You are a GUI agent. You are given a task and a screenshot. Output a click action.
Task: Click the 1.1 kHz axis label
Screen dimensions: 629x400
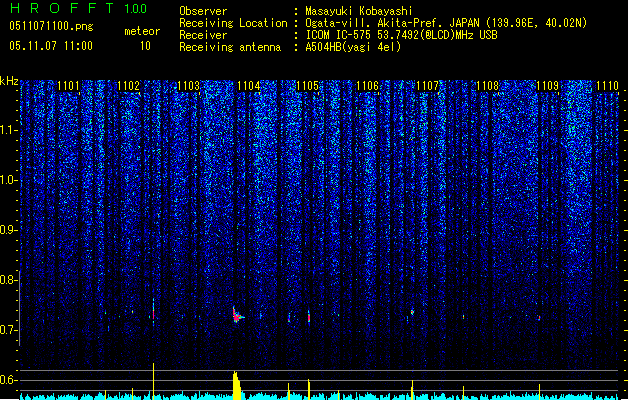coord(9,130)
